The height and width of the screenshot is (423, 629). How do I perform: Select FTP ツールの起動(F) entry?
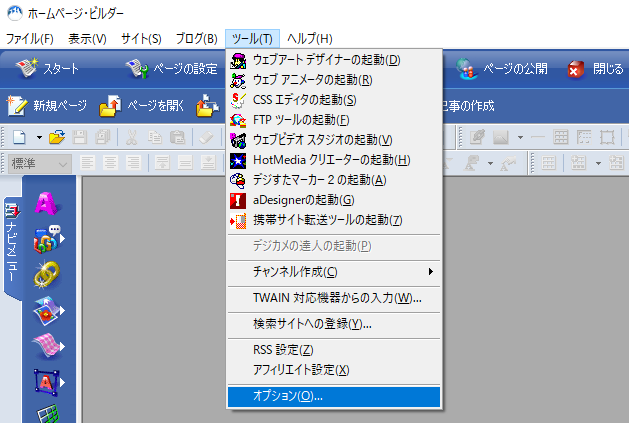tap(334, 120)
